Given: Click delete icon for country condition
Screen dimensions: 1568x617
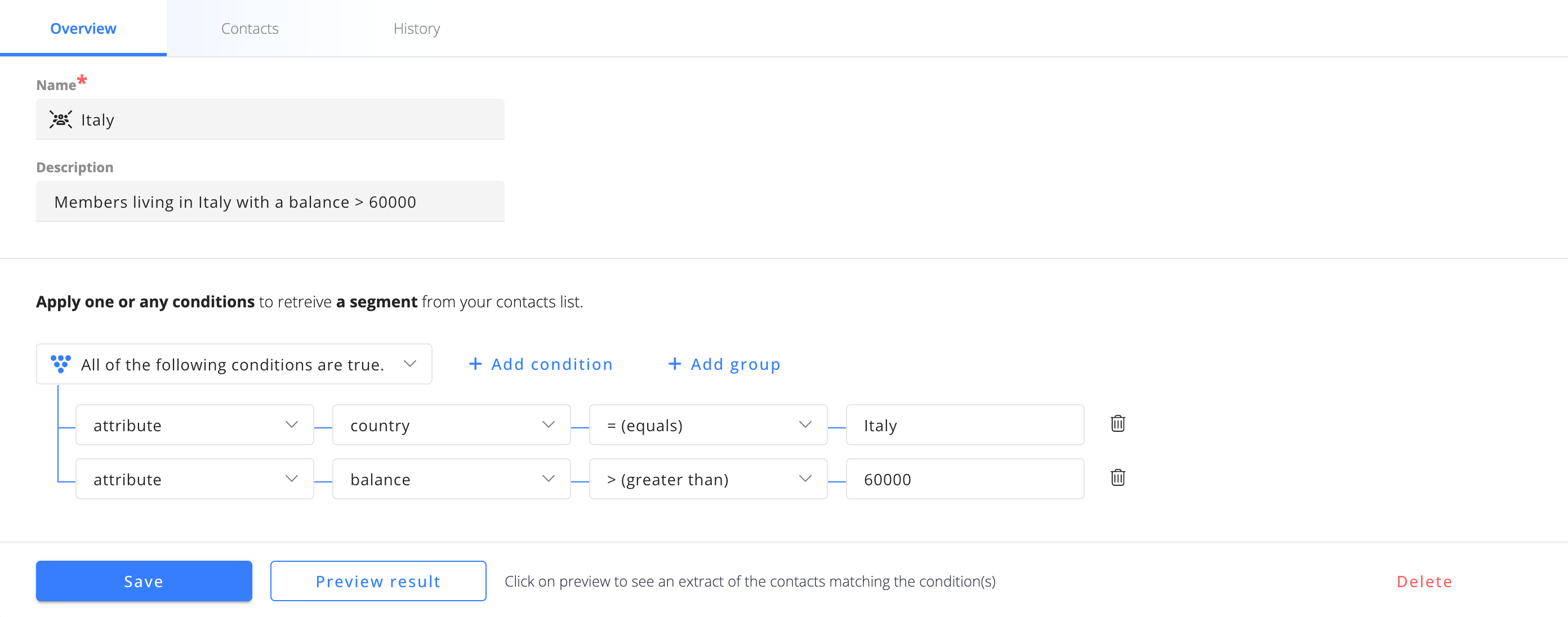Looking at the screenshot, I should tap(1118, 425).
